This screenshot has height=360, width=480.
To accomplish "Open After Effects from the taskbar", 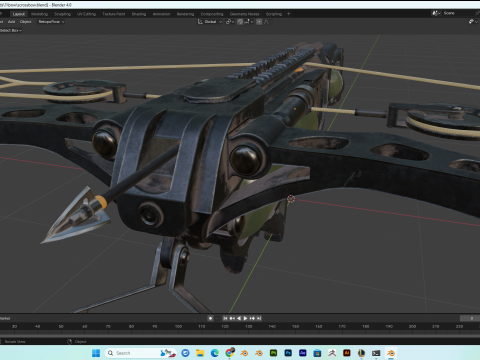I will coord(303,353).
